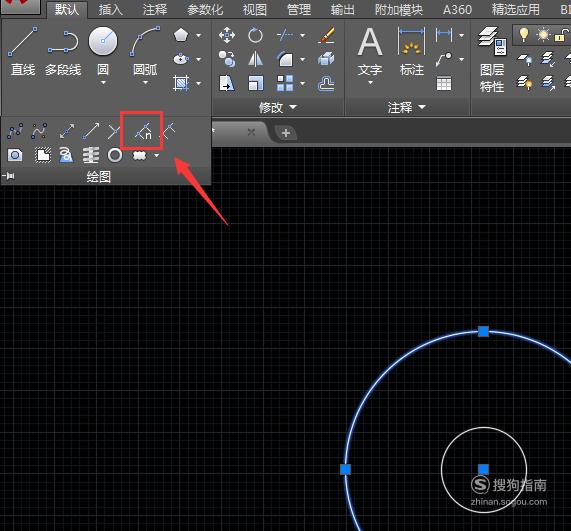Select the 直线 line tool

click(x=23, y=51)
